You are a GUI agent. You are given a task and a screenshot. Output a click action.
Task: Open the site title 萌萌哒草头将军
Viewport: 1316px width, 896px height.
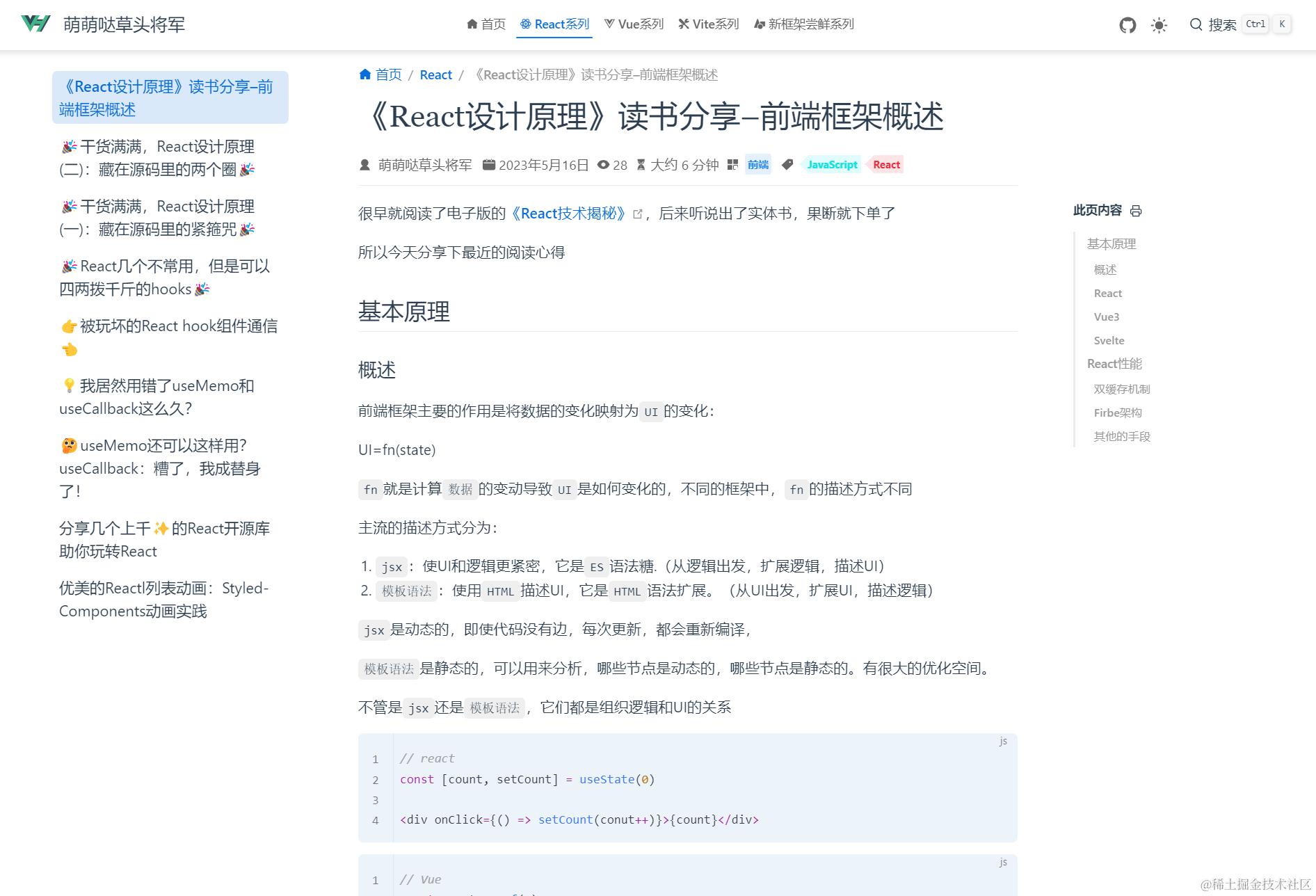coord(125,24)
